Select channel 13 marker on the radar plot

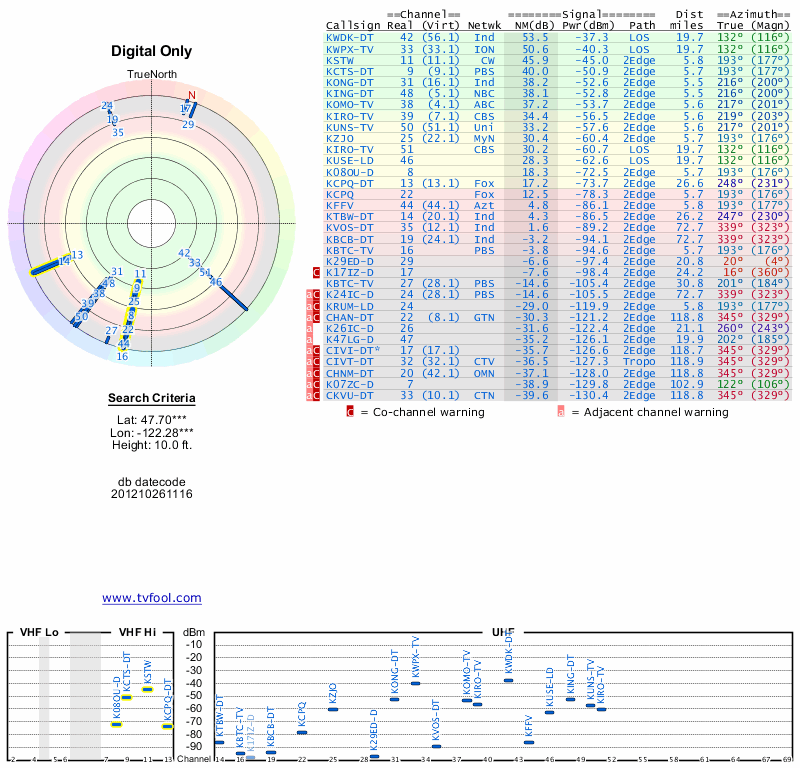pyautogui.click(x=77, y=256)
